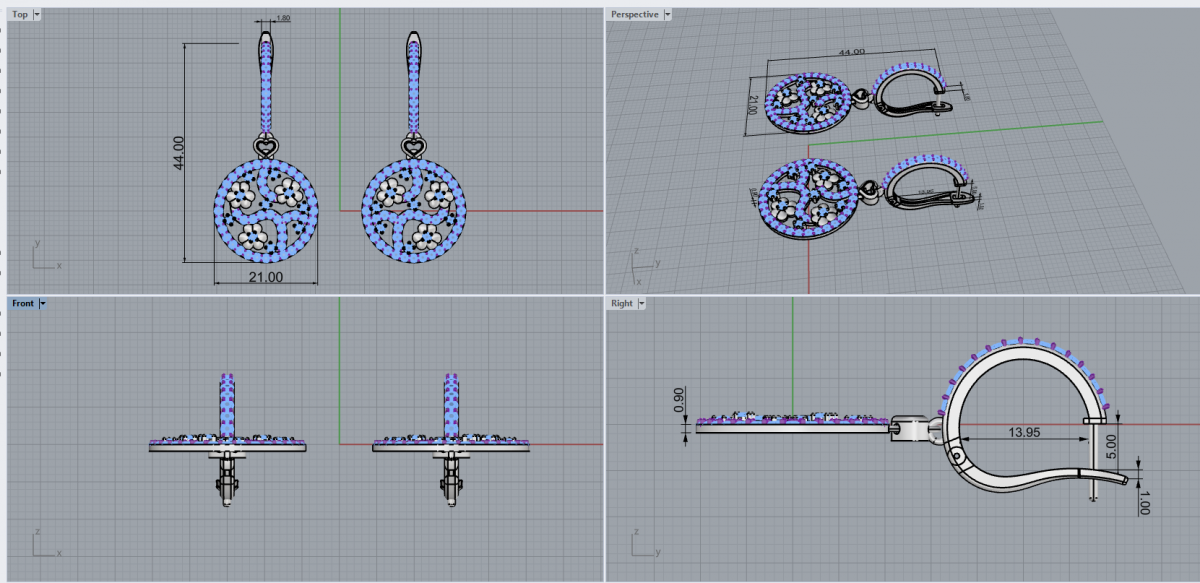Viewport: 1200px width, 583px height.
Task: Click the Front viewport title label
Action: click(23, 303)
